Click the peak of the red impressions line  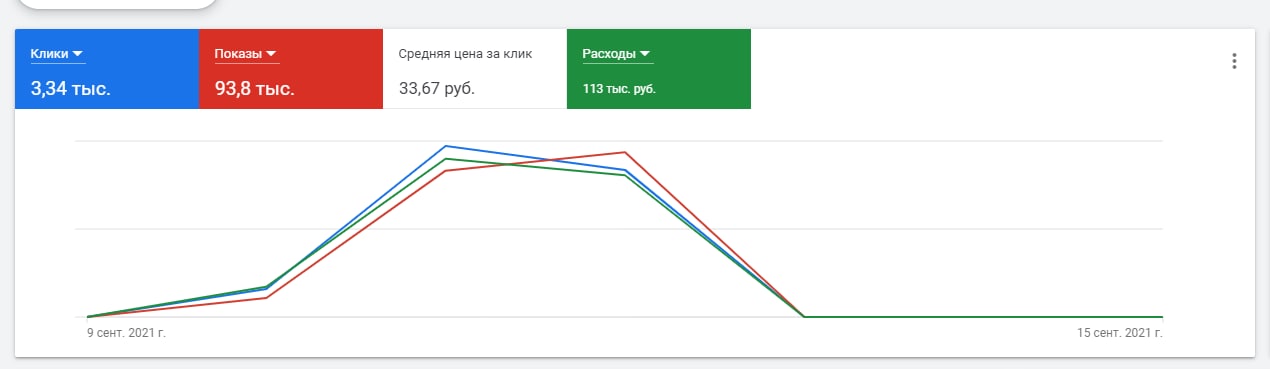point(625,152)
